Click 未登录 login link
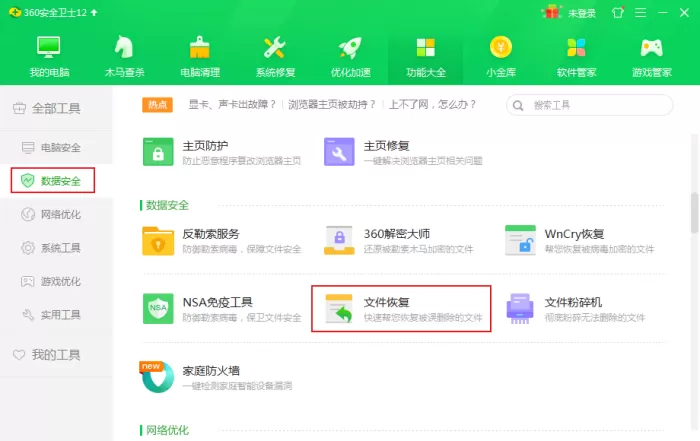The width and height of the screenshot is (700, 441). [582, 13]
